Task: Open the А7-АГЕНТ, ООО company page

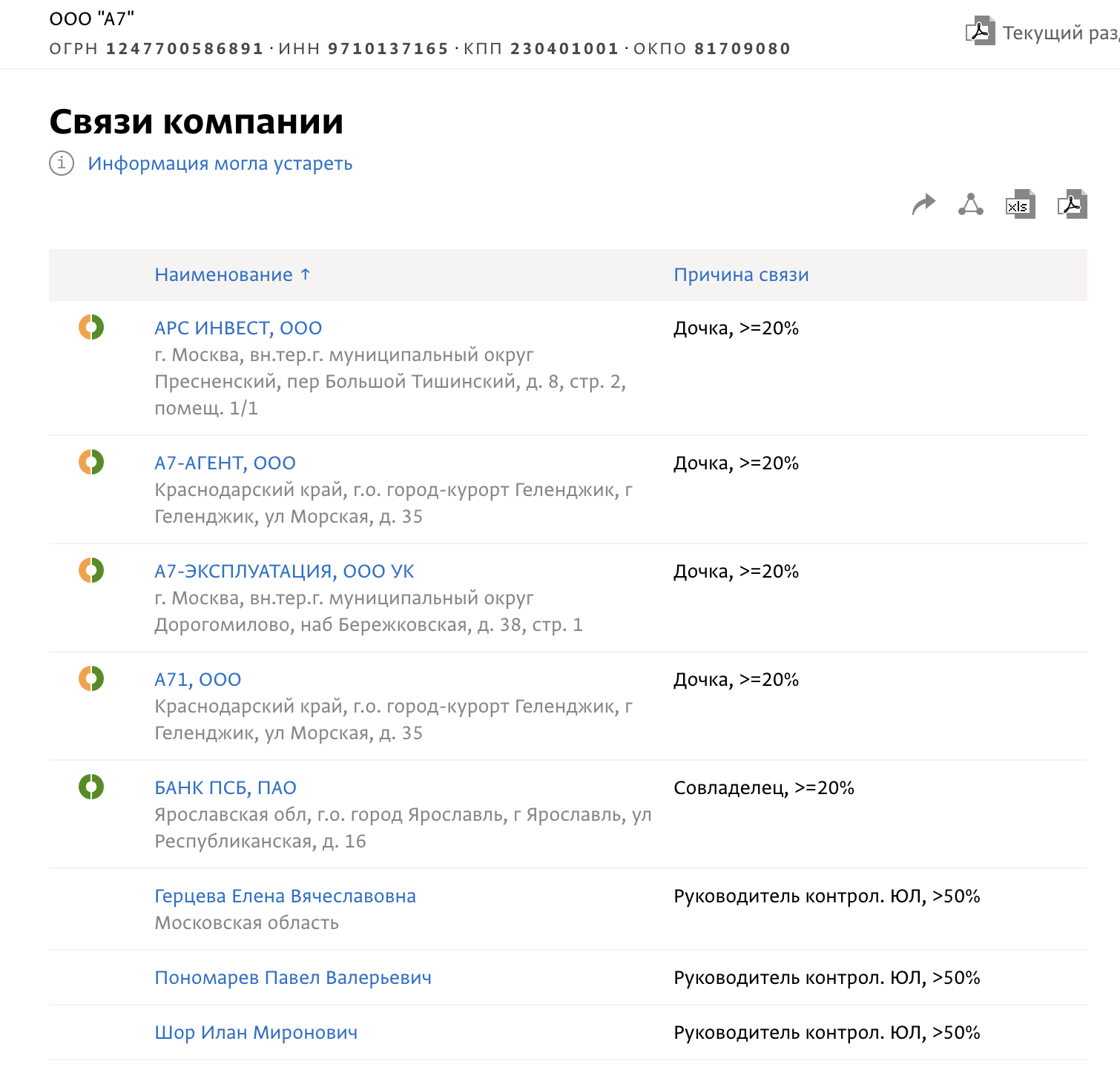Action: (x=224, y=462)
